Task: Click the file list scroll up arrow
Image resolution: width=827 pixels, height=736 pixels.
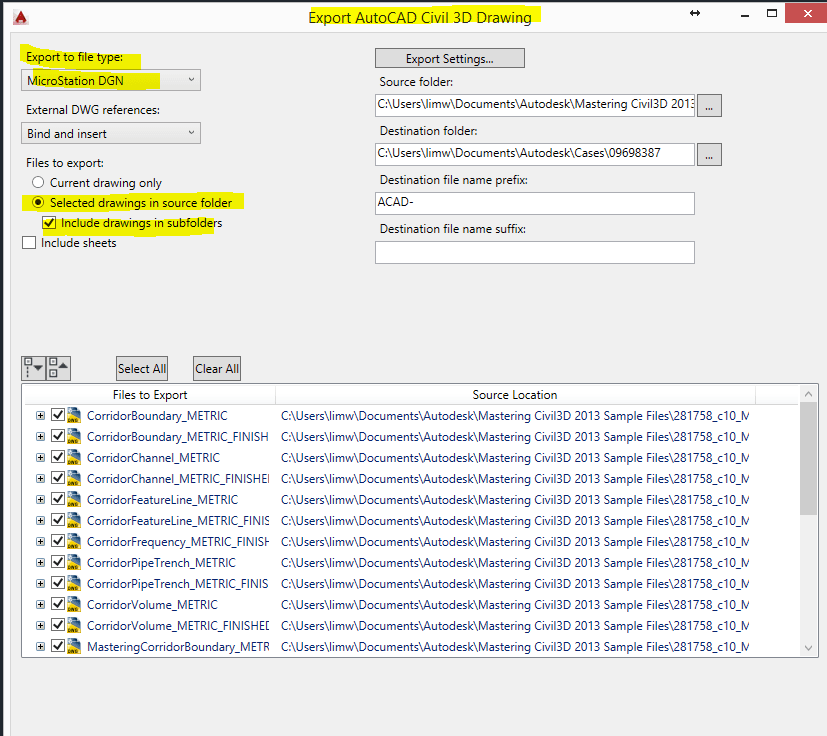Action: click(x=808, y=394)
